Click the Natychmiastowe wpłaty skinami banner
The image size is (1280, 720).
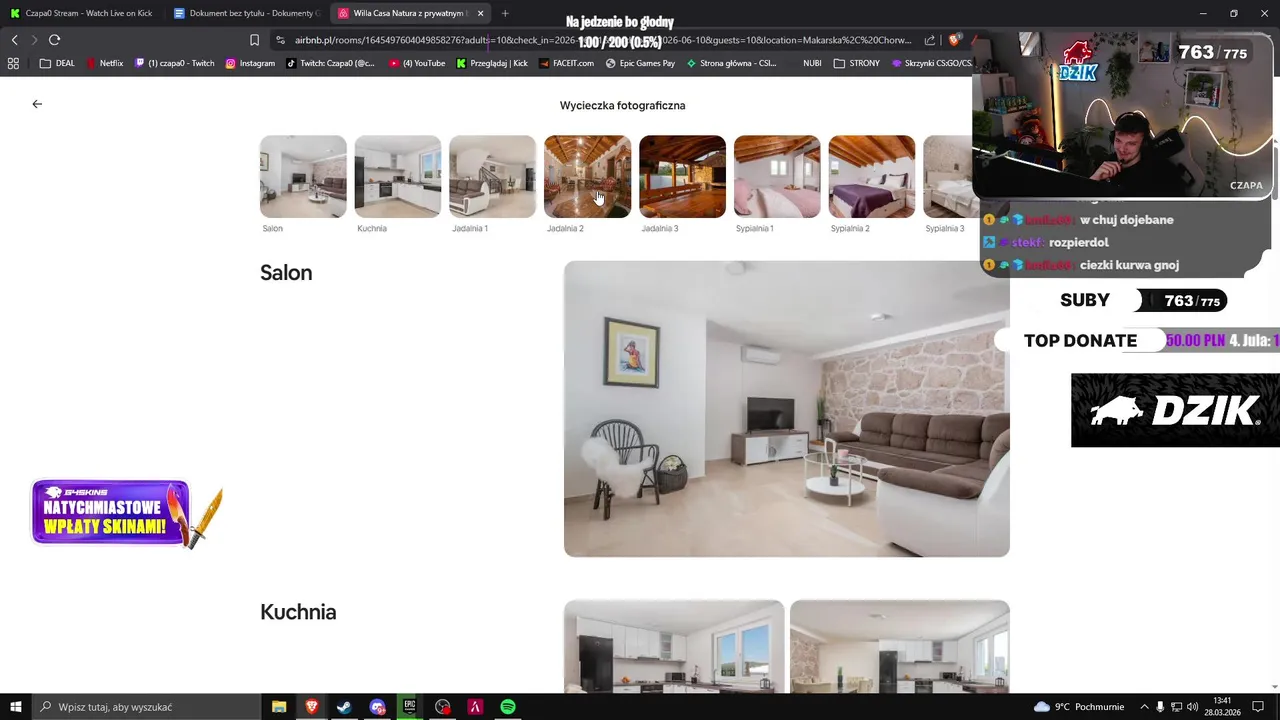point(125,514)
